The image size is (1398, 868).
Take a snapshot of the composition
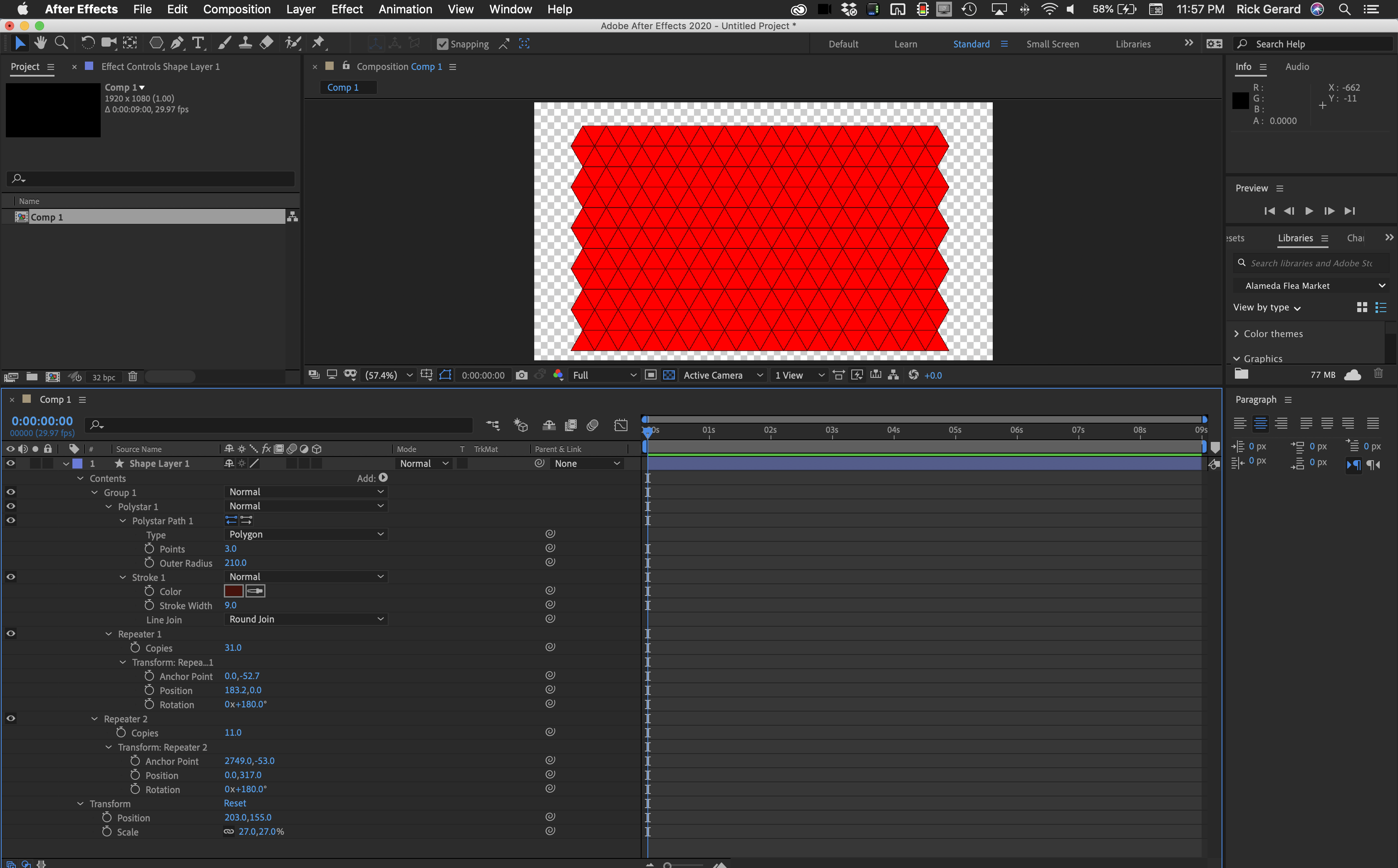(x=522, y=375)
